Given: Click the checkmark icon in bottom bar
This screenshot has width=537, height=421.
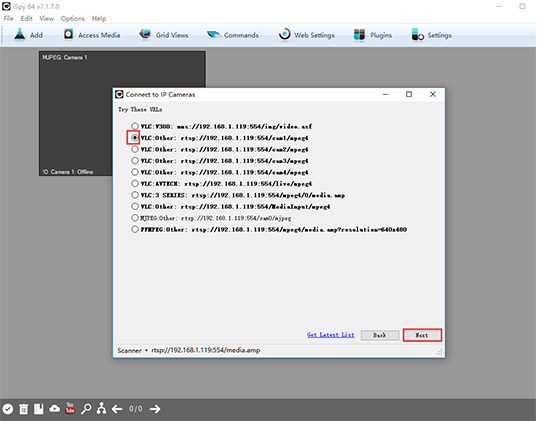Looking at the screenshot, I should [8, 409].
